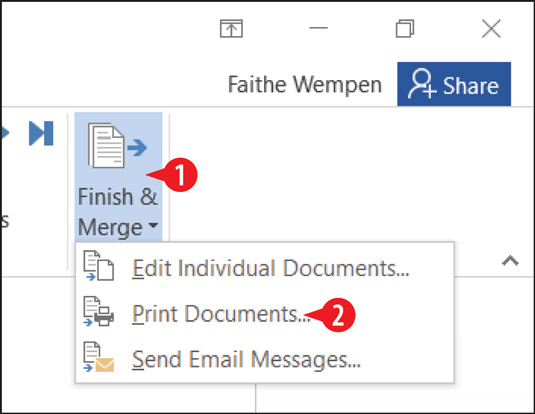Jump to the last record arrow icon
Screen dimensions: 535x414
(41, 133)
